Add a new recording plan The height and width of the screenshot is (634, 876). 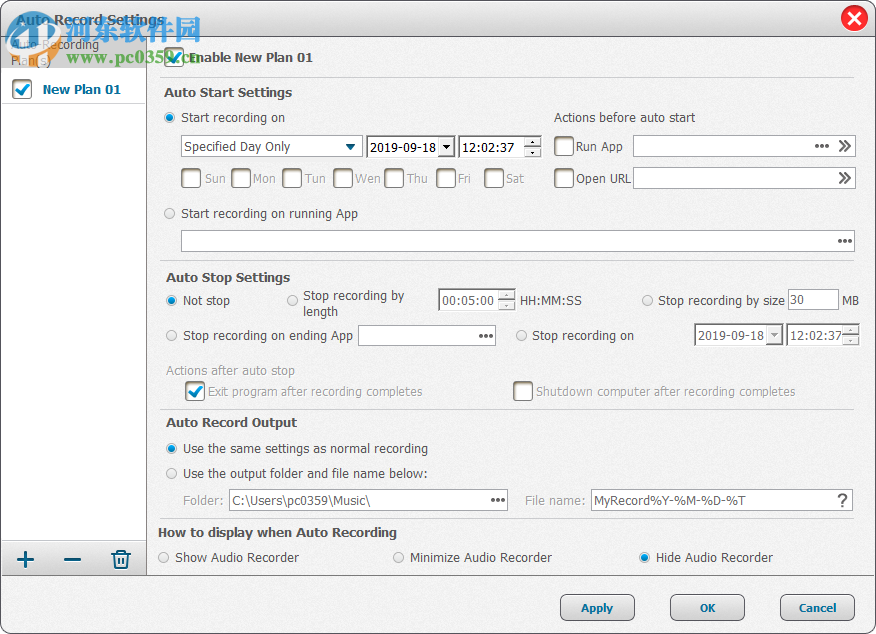pos(24,559)
